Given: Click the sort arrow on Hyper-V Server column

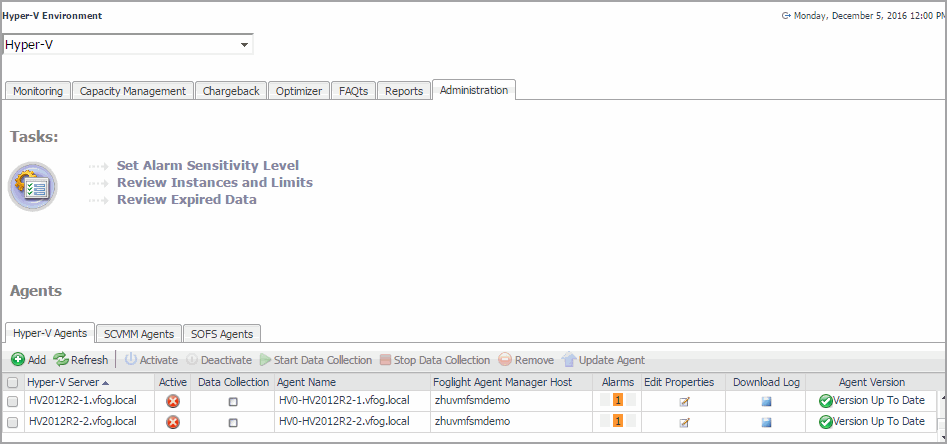Looking at the screenshot, I should (106, 383).
